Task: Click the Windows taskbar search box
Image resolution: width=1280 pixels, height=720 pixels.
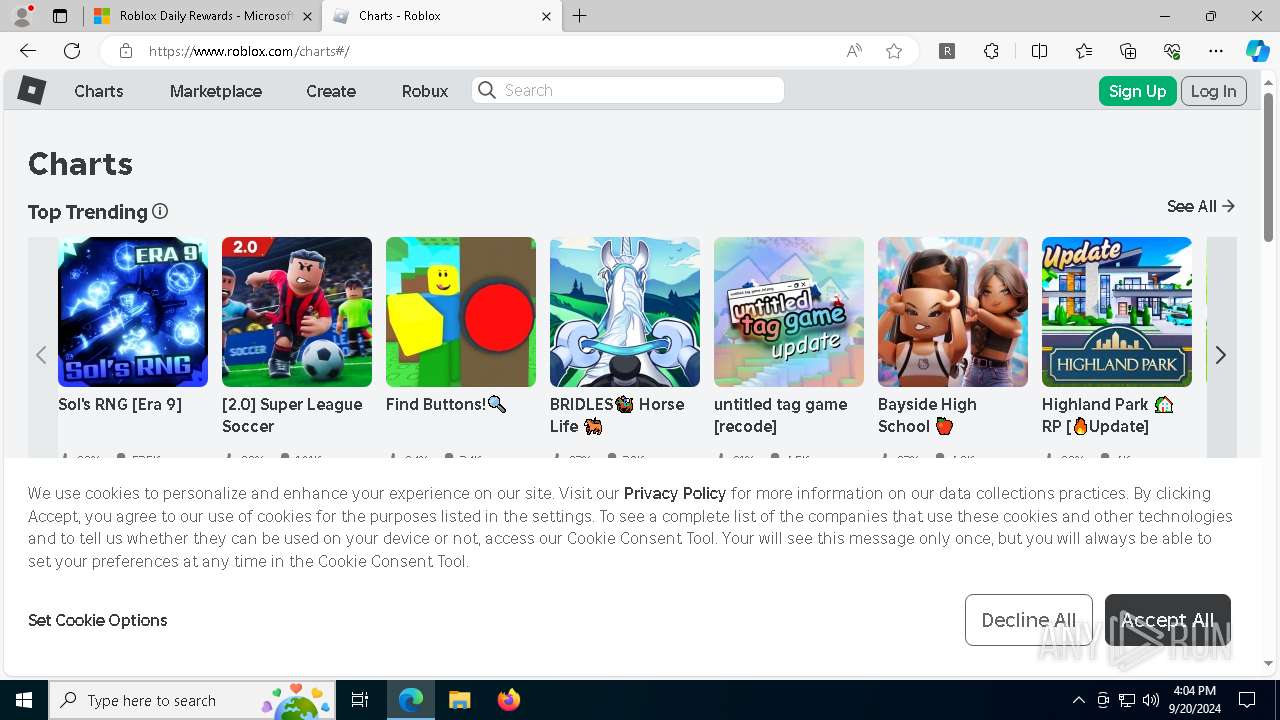Action: (192, 700)
